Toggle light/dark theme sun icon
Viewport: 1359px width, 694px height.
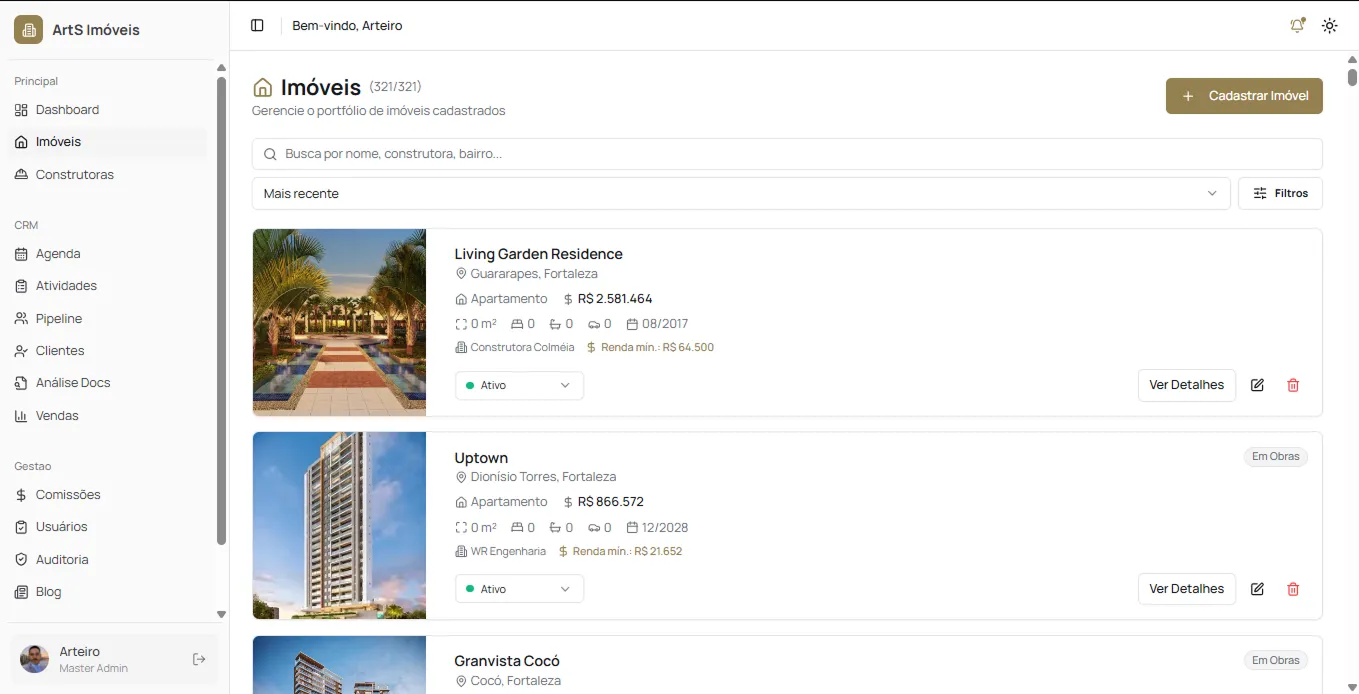(1329, 26)
